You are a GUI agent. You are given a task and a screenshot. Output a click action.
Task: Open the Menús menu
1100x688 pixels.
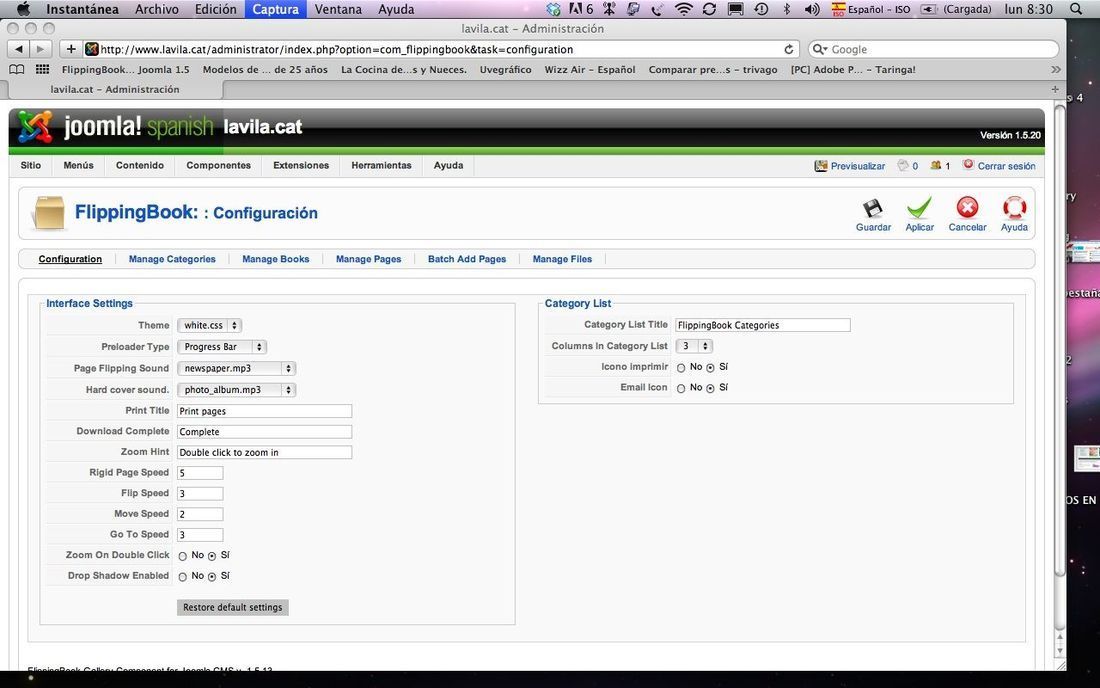point(79,166)
